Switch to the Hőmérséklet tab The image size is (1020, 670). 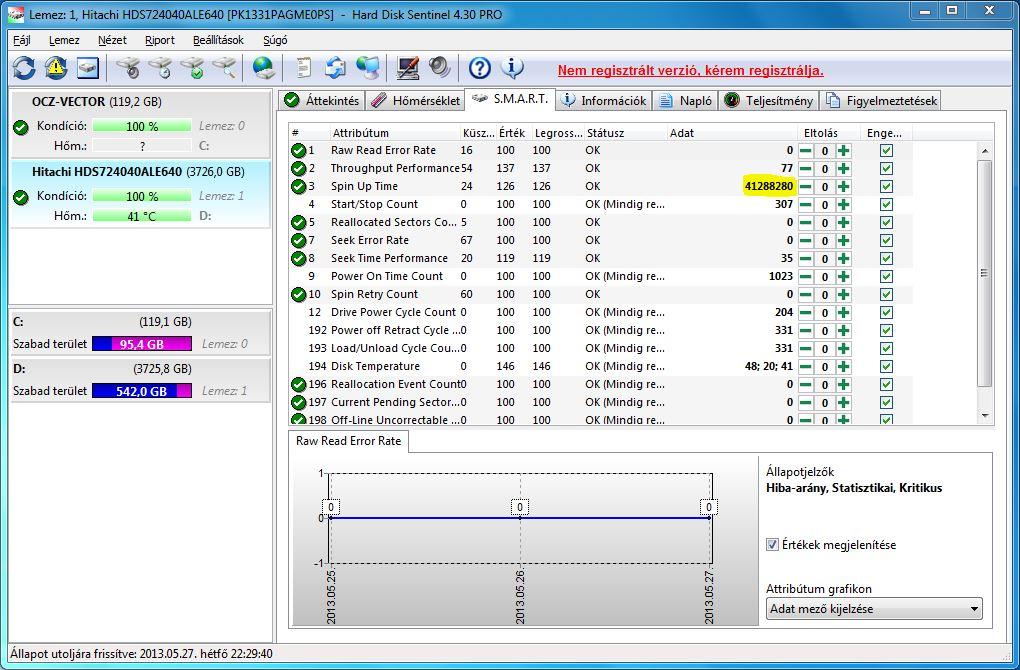[x=415, y=100]
